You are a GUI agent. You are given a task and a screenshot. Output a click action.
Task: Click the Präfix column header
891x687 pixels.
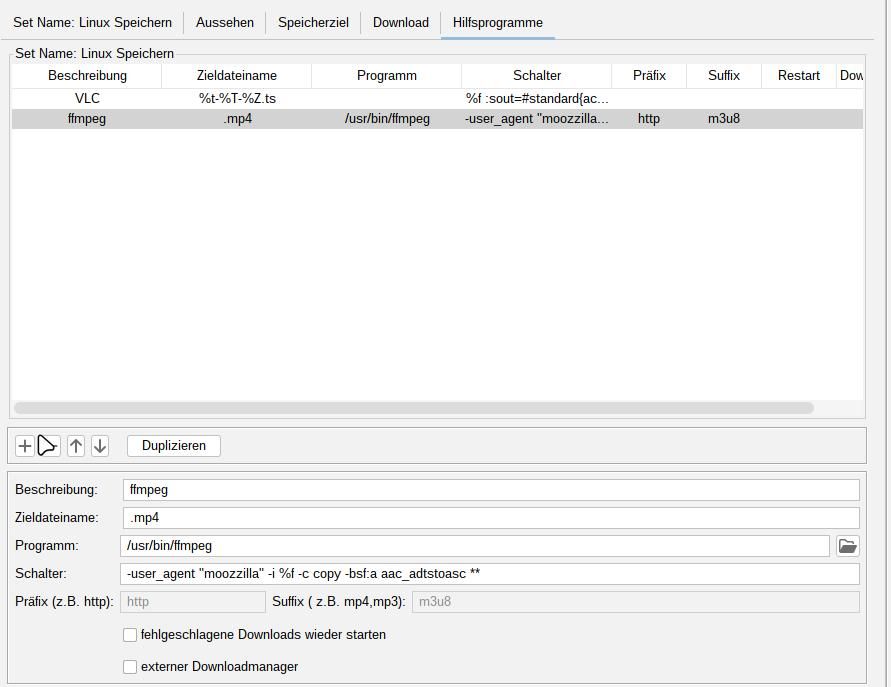(649, 76)
